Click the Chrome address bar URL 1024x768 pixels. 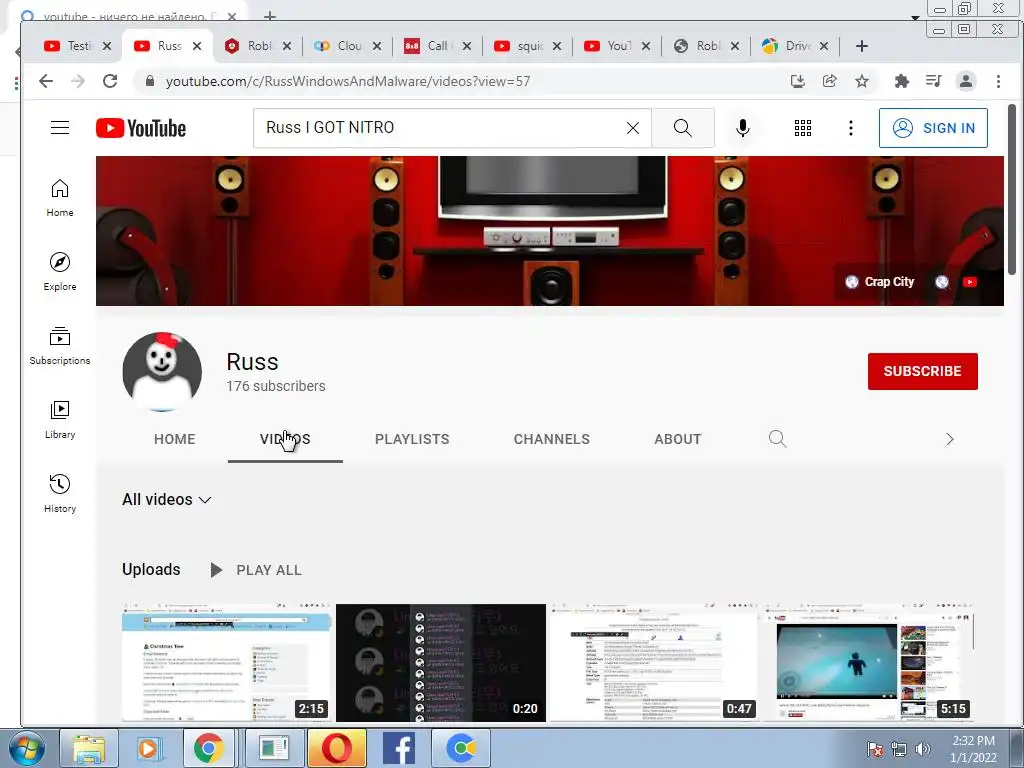pyautogui.click(x=347, y=81)
